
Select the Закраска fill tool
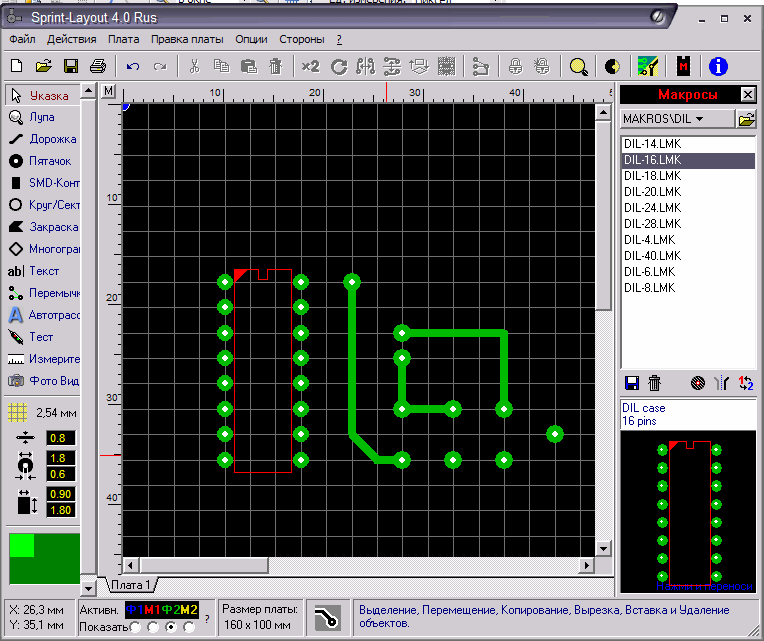(x=42, y=227)
